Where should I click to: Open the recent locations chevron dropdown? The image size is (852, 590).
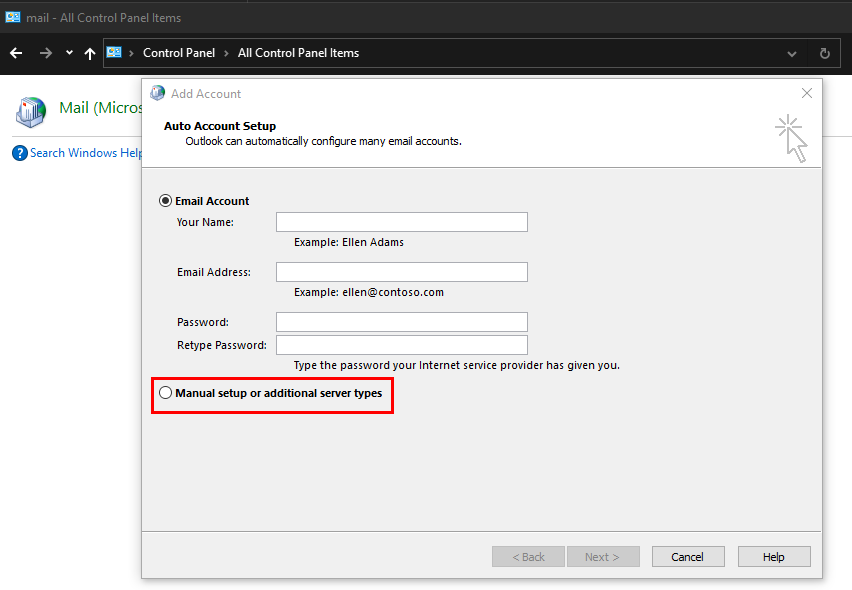68,52
